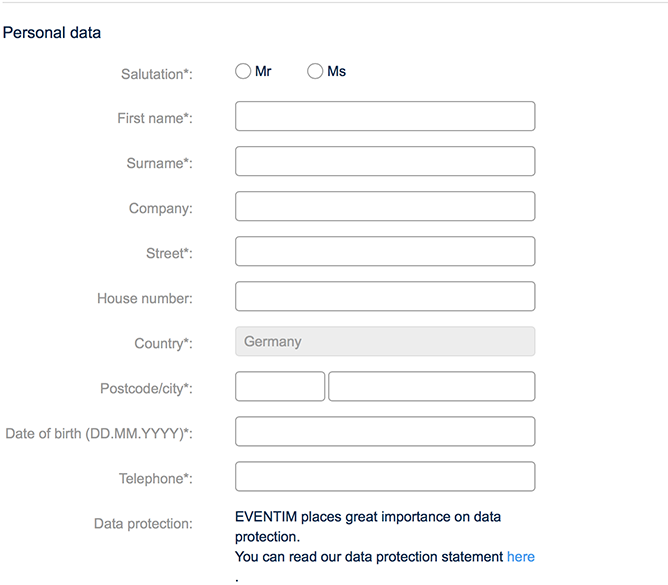
Task: Click the 'Mr' label text
Action: click(263, 71)
